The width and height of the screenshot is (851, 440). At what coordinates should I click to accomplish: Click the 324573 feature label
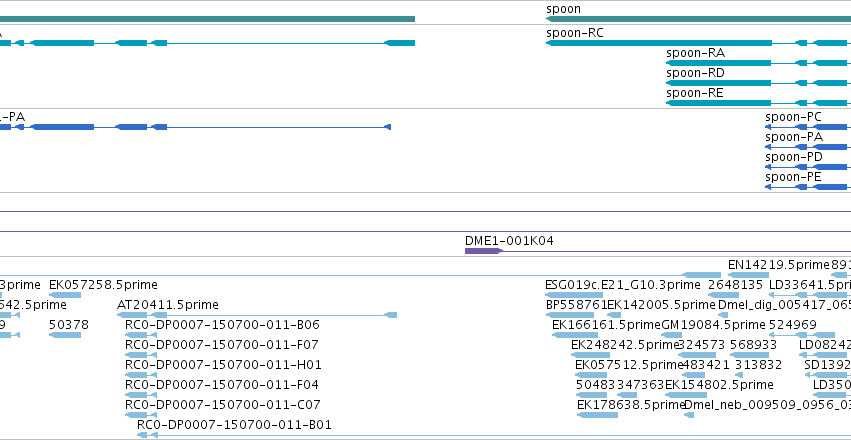click(x=702, y=345)
